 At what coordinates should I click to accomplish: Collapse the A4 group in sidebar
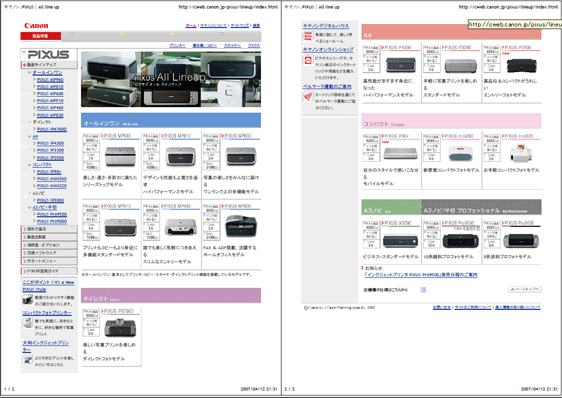(x=30, y=137)
